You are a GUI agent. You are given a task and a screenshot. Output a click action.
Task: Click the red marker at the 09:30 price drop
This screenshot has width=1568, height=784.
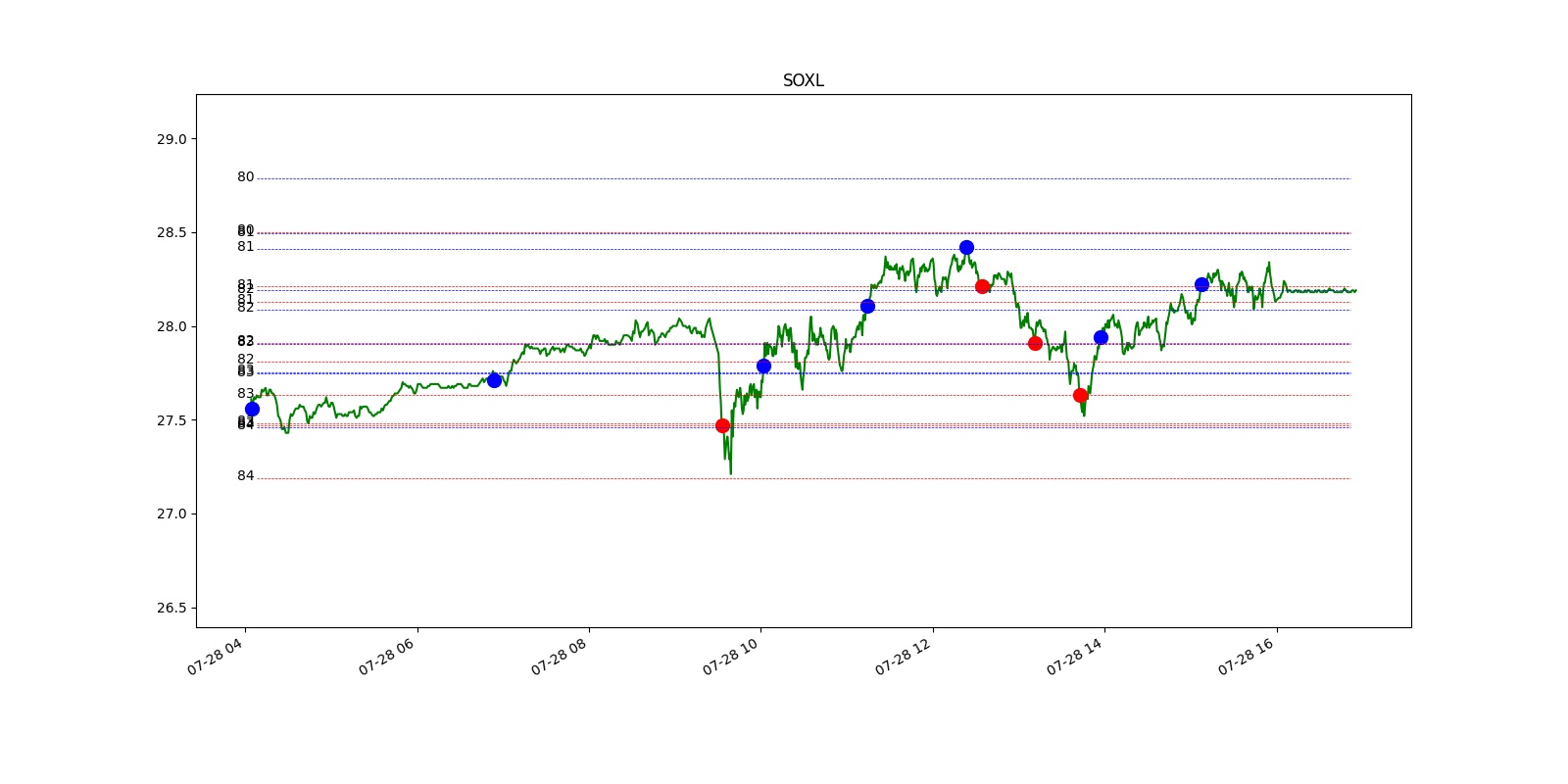[722, 425]
